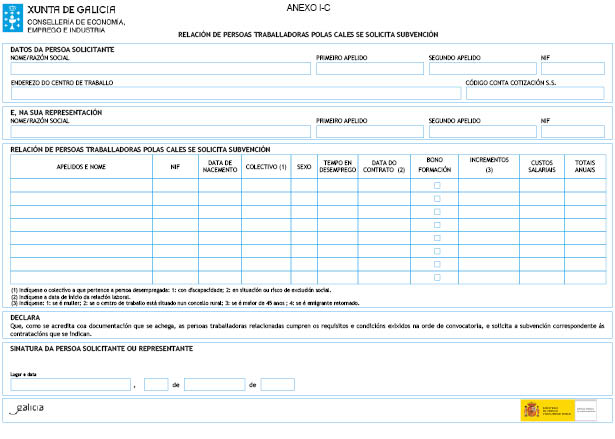The height and width of the screenshot is (439, 615).
Task: Click first row Apelidos e Nome cell
Action: tap(81, 186)
